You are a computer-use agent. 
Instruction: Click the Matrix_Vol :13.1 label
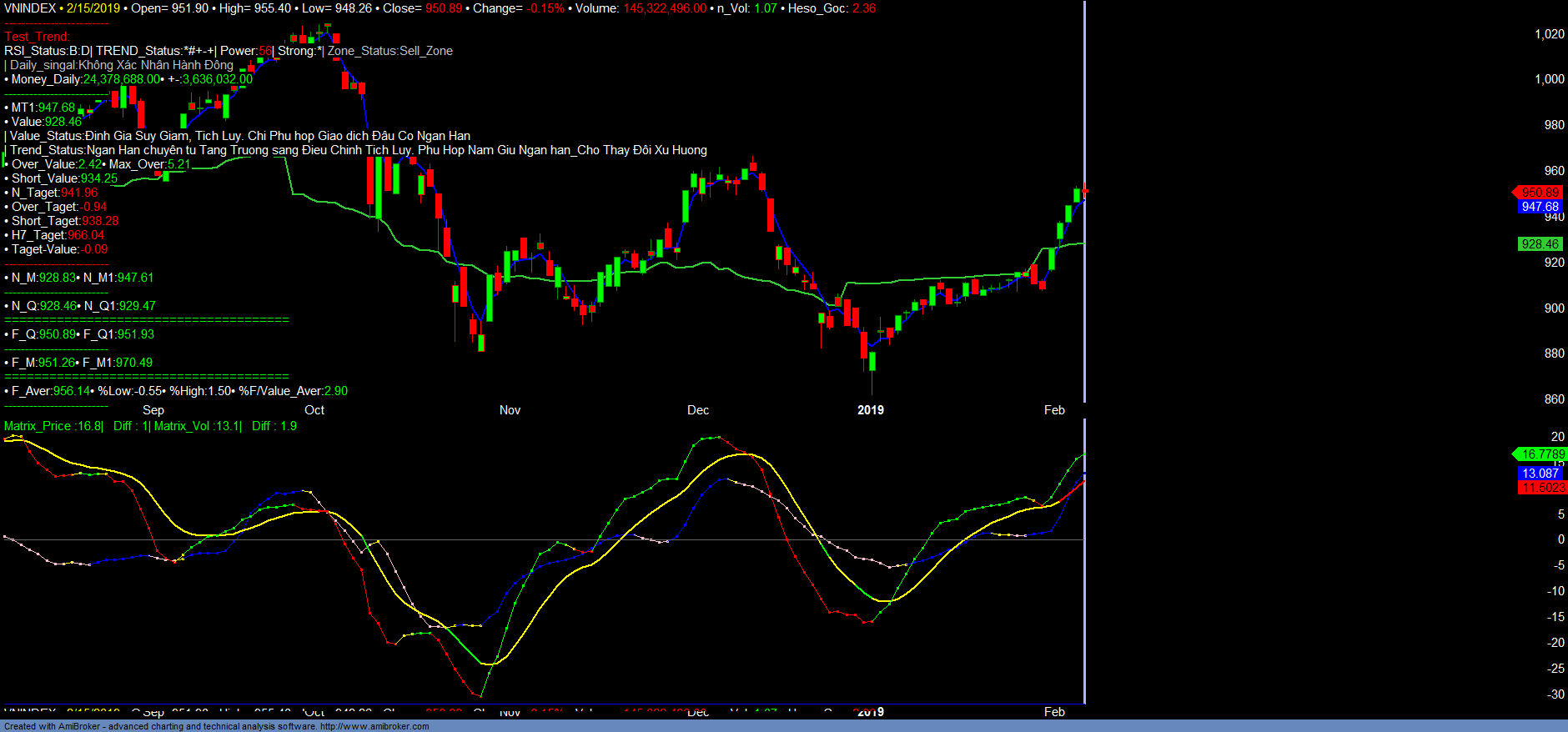[197, 426]
